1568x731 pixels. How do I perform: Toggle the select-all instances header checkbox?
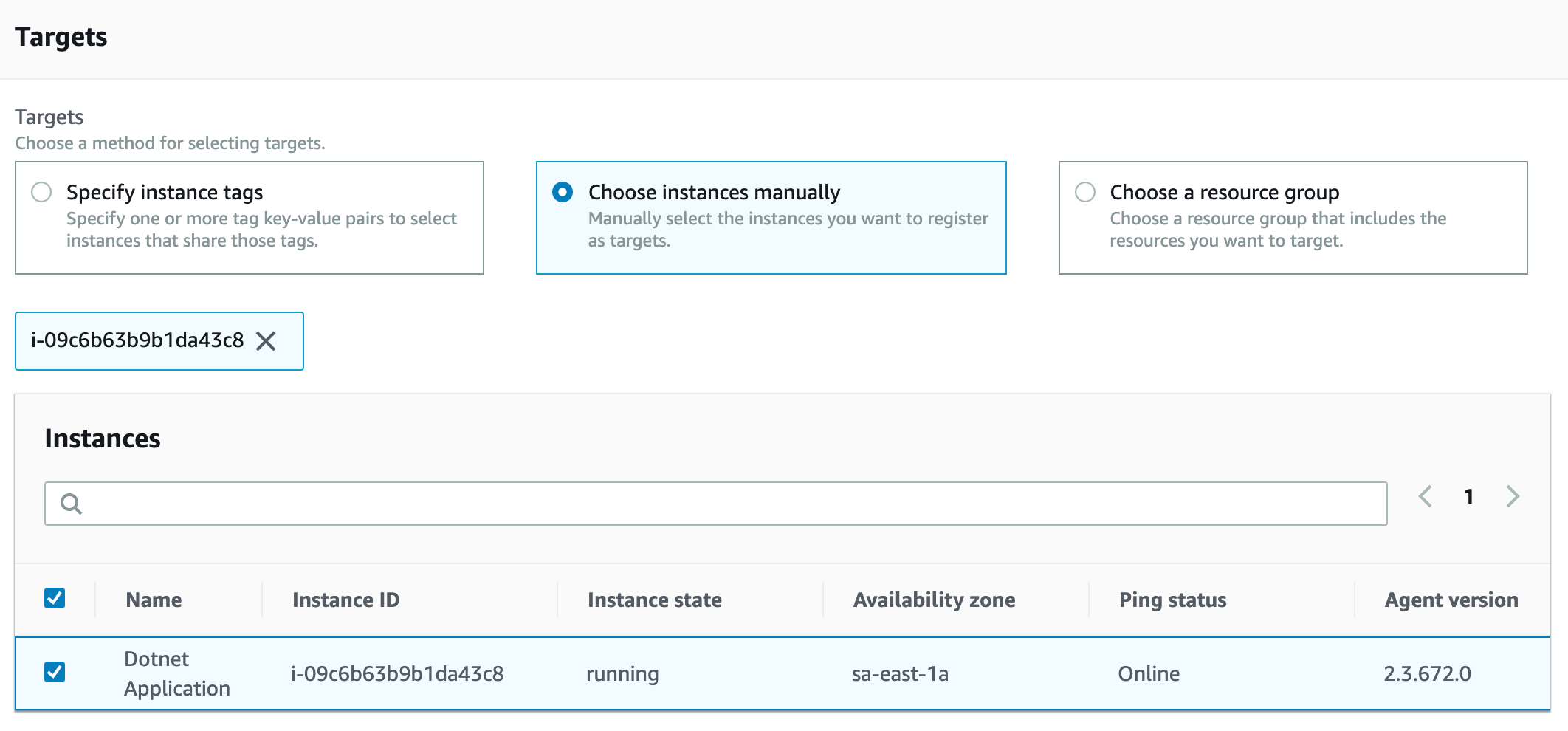(x=55, y=598)
